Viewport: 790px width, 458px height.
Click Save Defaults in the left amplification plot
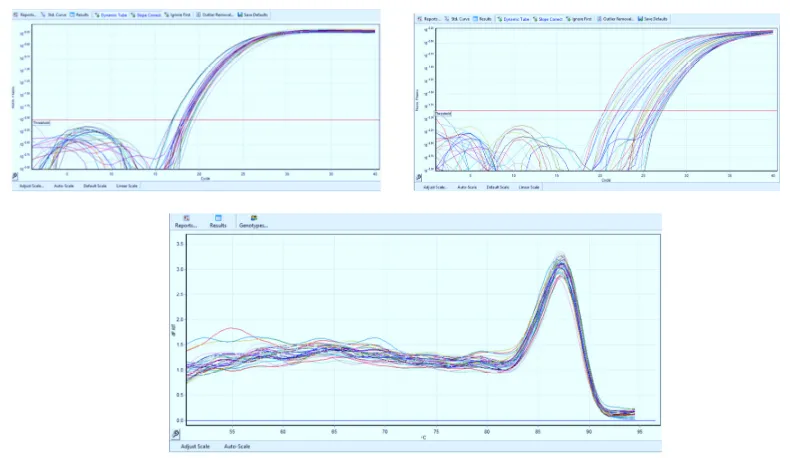click(x=253, y=15)
